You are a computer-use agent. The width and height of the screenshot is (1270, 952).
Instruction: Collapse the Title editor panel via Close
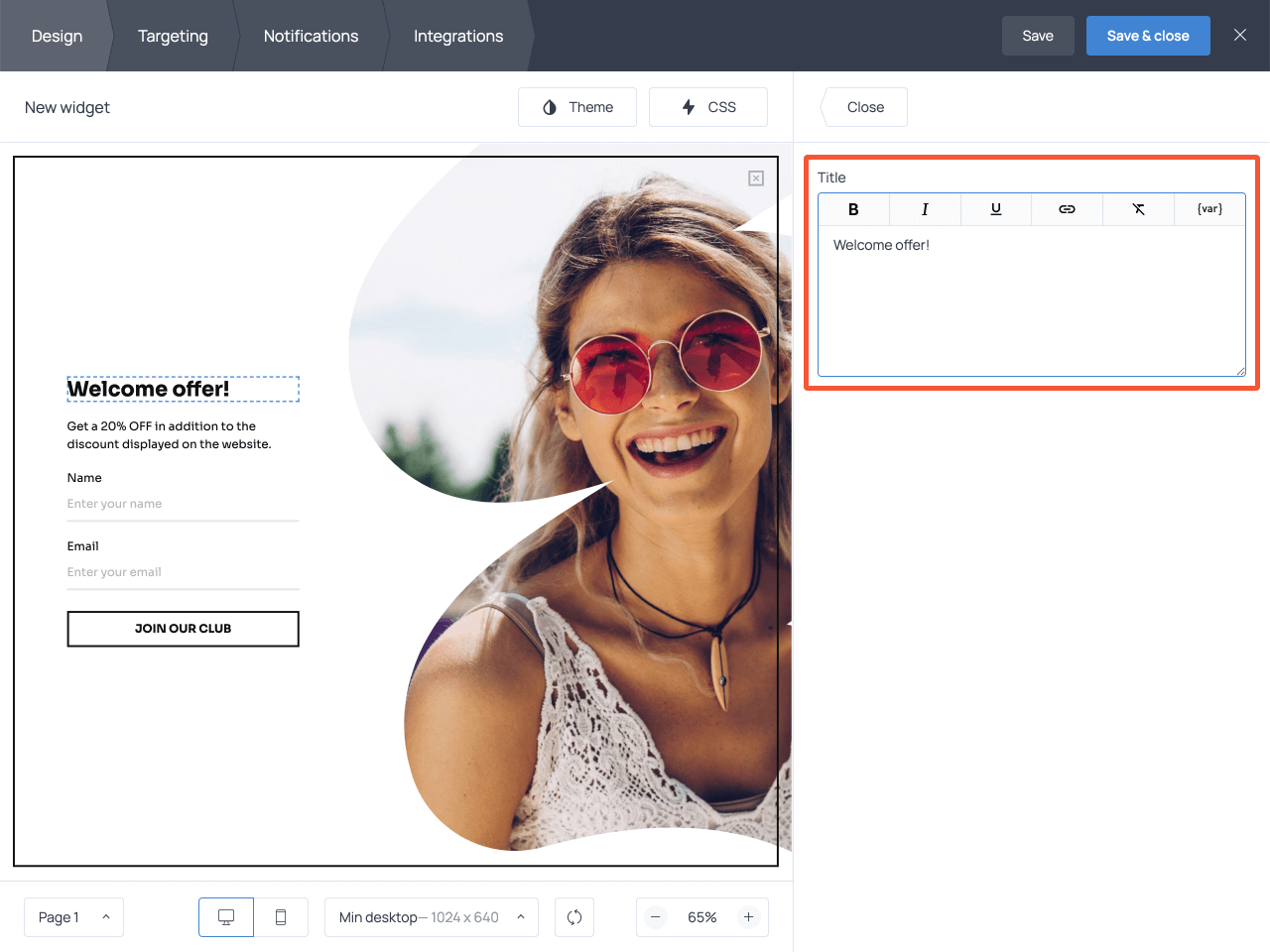(864, 106)
